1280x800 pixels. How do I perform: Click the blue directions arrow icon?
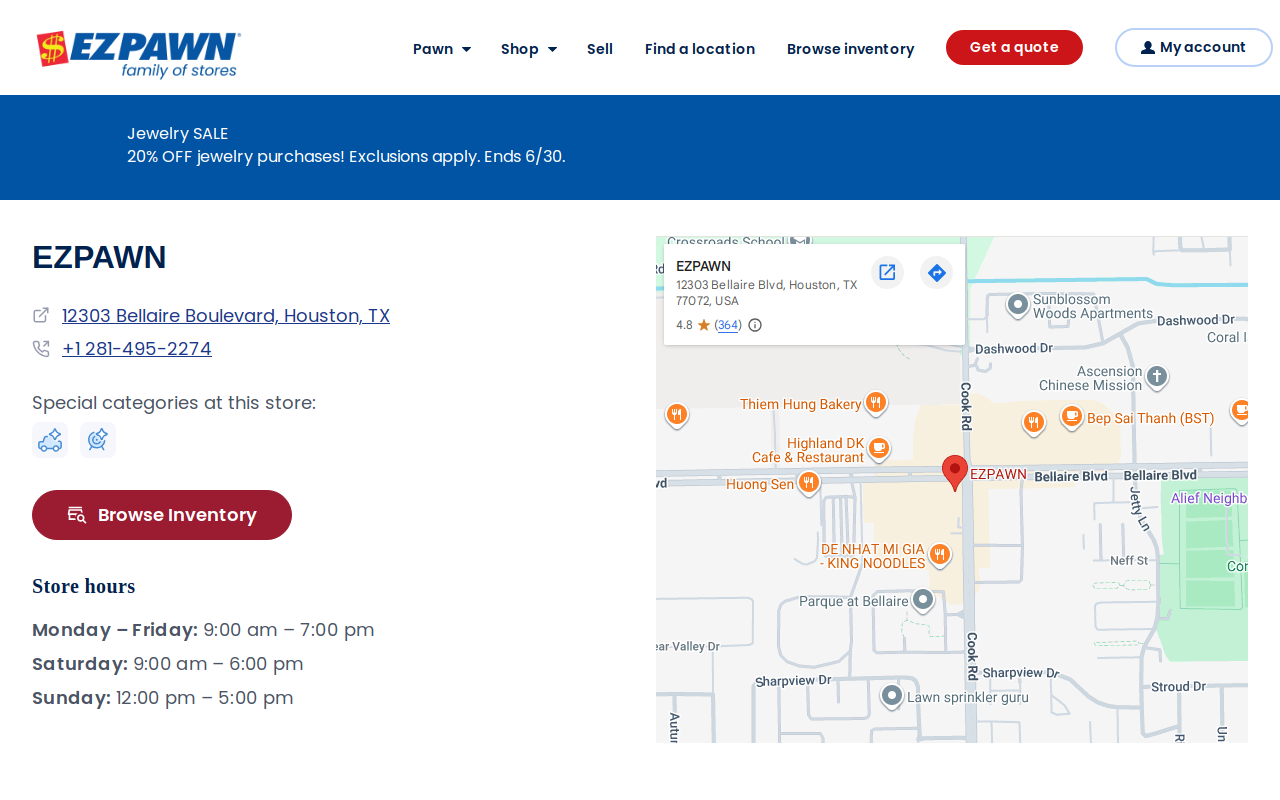coord(936,272)
